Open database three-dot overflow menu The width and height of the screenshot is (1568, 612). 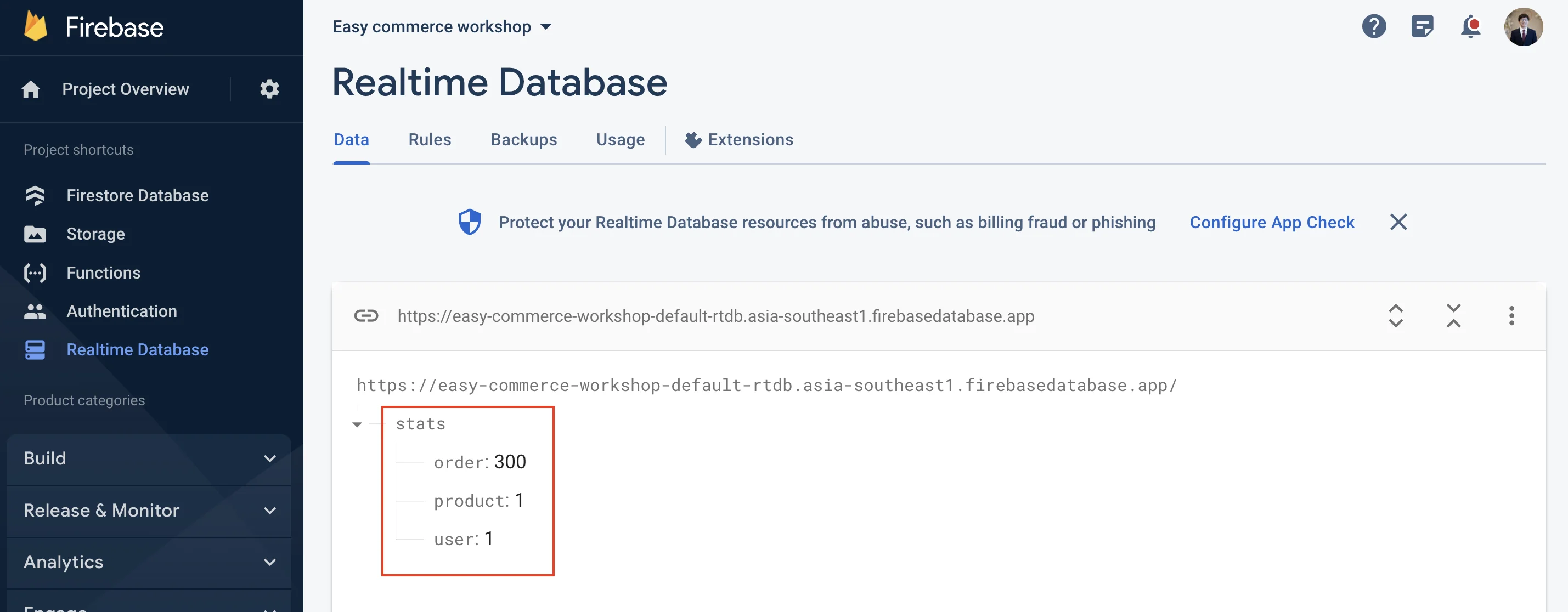click(x=1511, y=316)
